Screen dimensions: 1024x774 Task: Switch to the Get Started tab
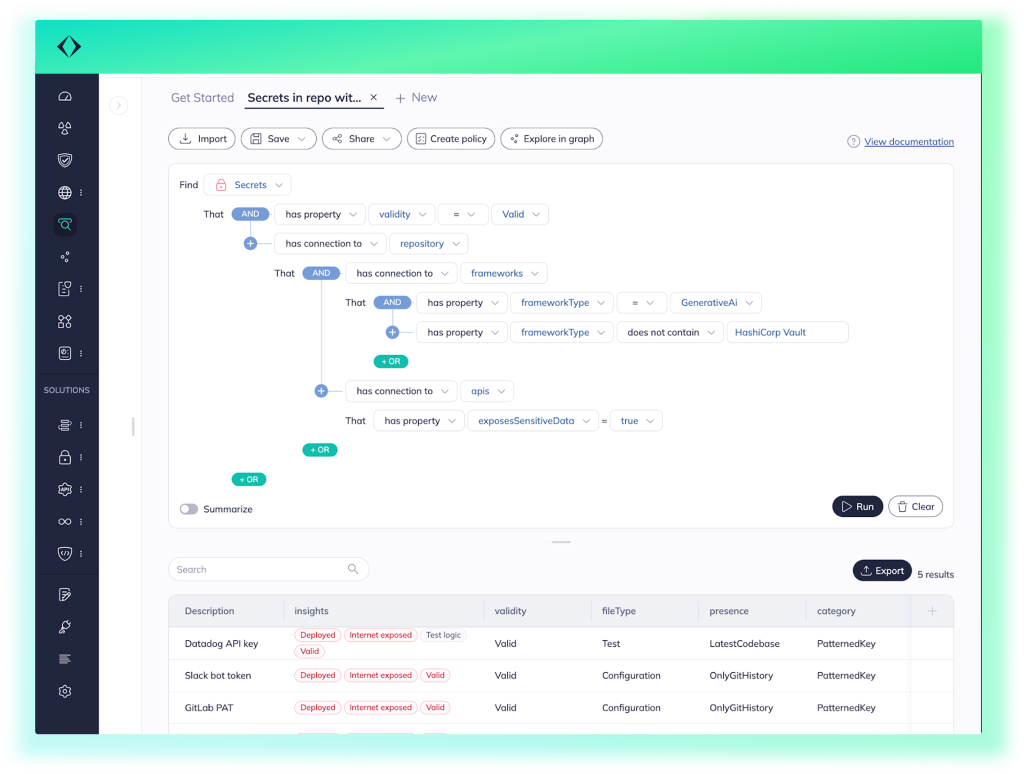click(202, 97)
